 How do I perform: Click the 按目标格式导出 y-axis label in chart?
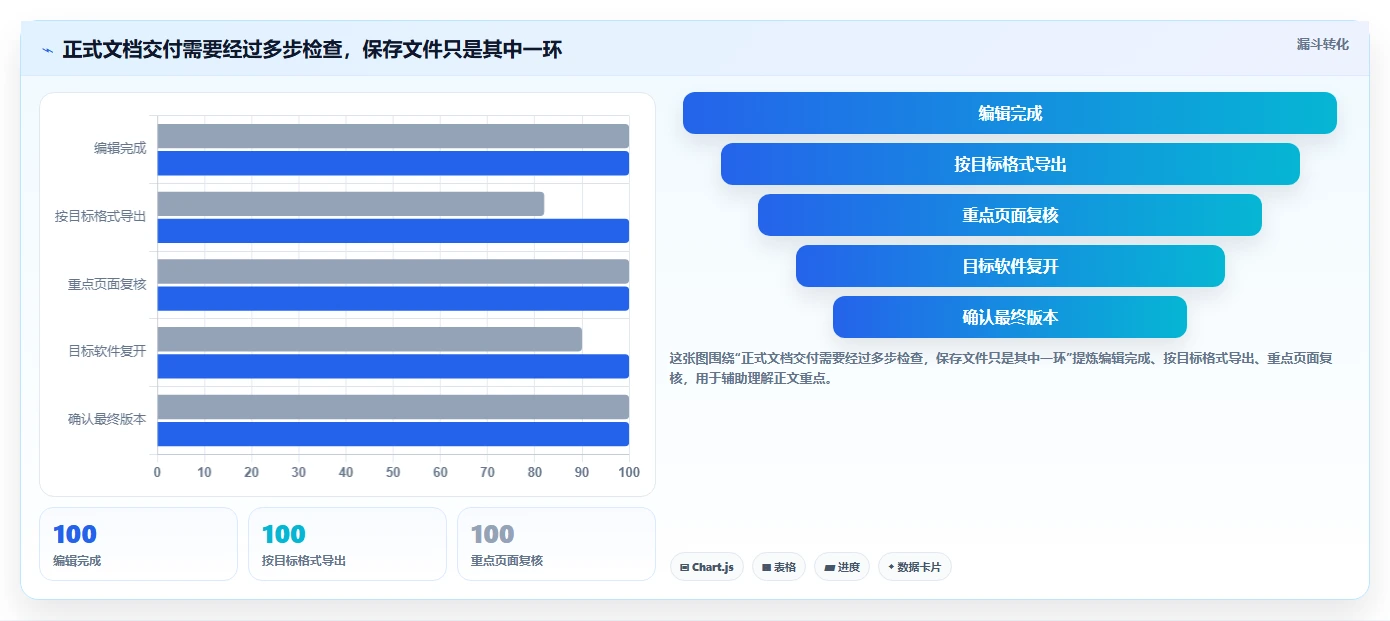[101, 216]
